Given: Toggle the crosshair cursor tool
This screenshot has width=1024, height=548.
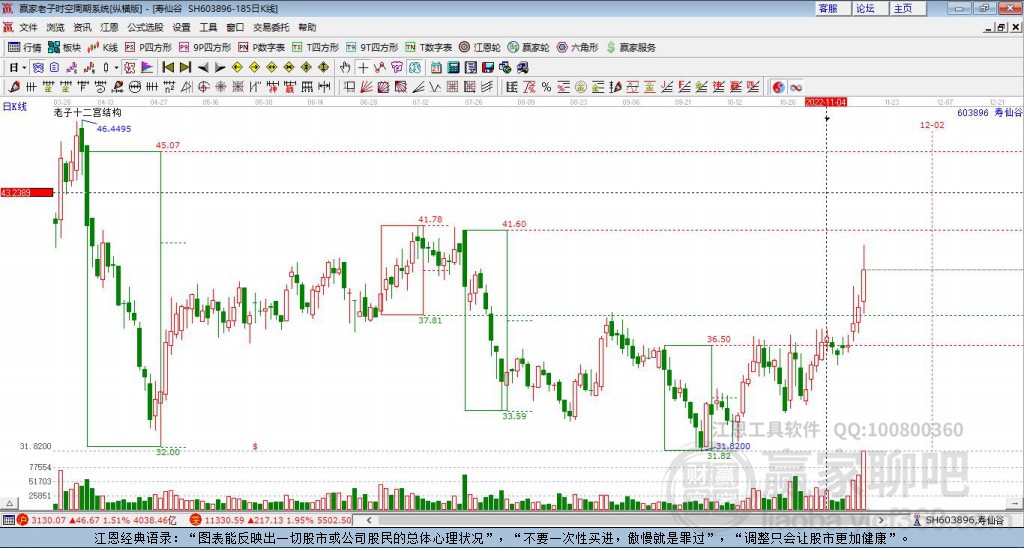Looking at the screenshot, I should coord(362,67).
